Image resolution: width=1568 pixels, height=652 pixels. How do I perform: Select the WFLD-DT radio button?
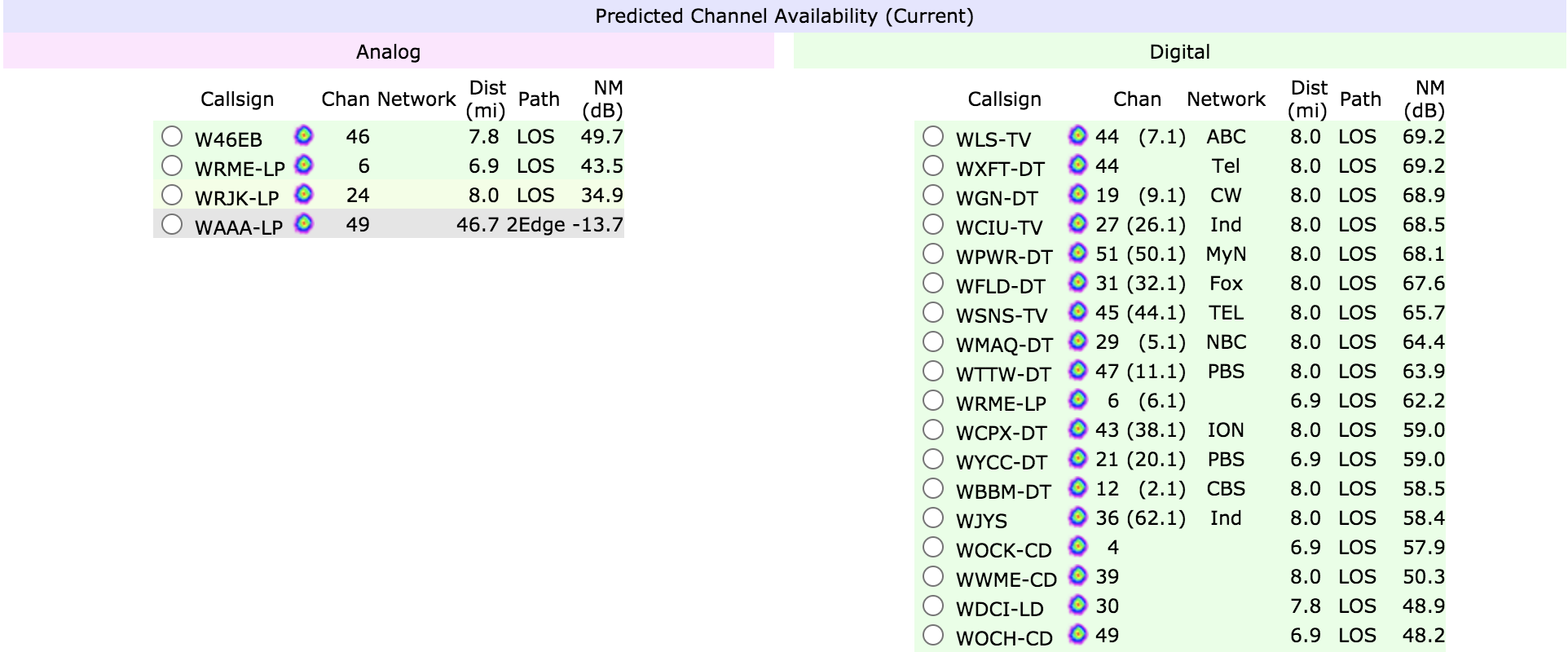tap(933, 283)
